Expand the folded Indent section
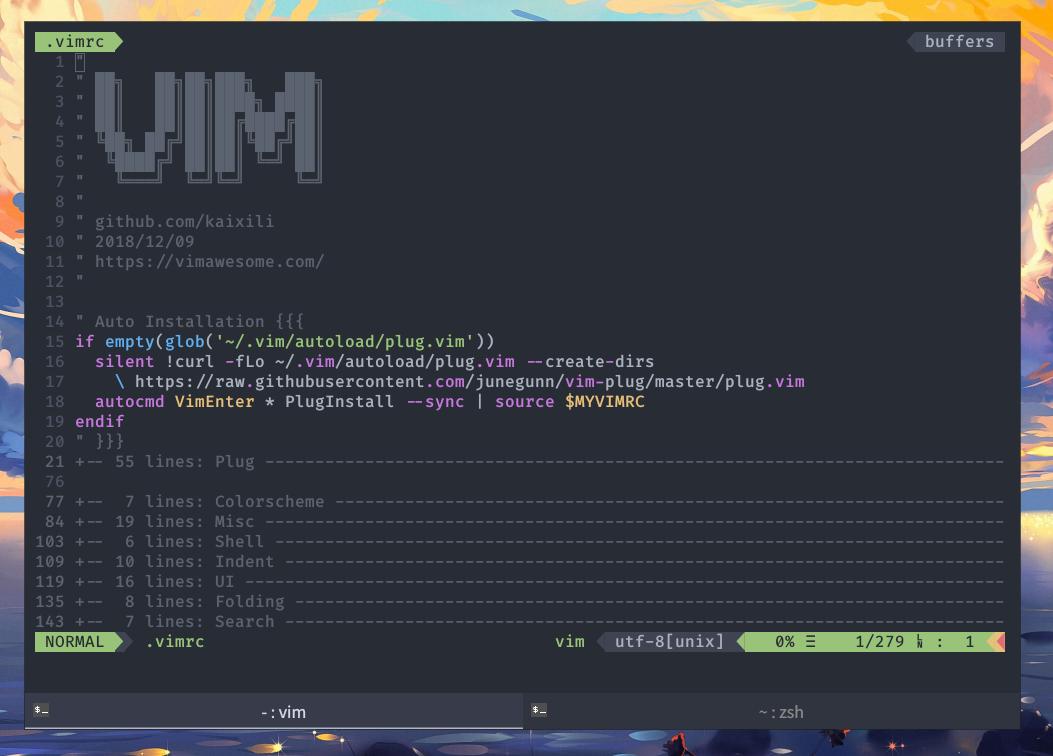Screen dimensions: 1053x756 tap(539, 562)
